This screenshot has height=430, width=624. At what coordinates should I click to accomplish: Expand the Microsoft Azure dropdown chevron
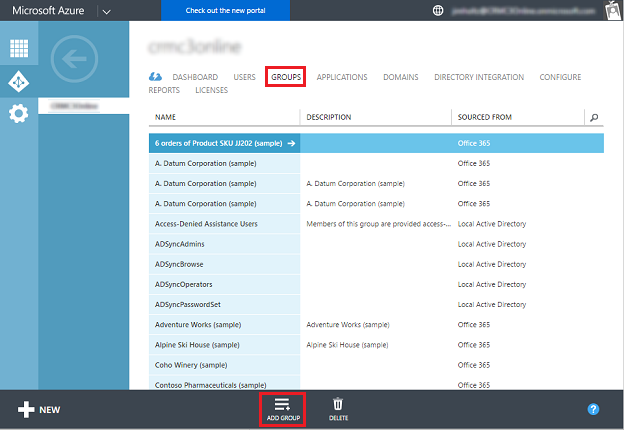(107, 11)
